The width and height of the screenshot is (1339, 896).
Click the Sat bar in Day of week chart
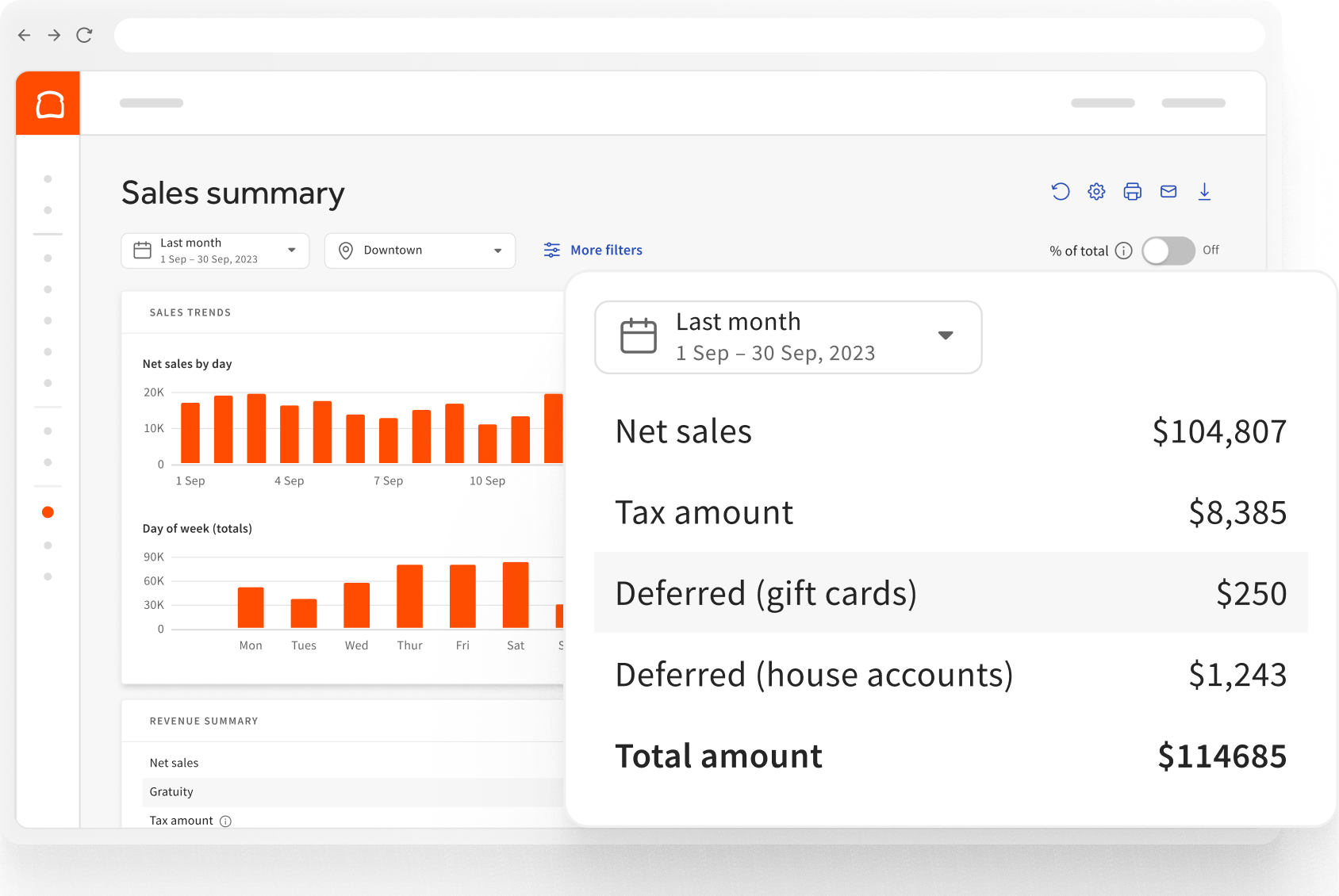(x=516, y=595)
